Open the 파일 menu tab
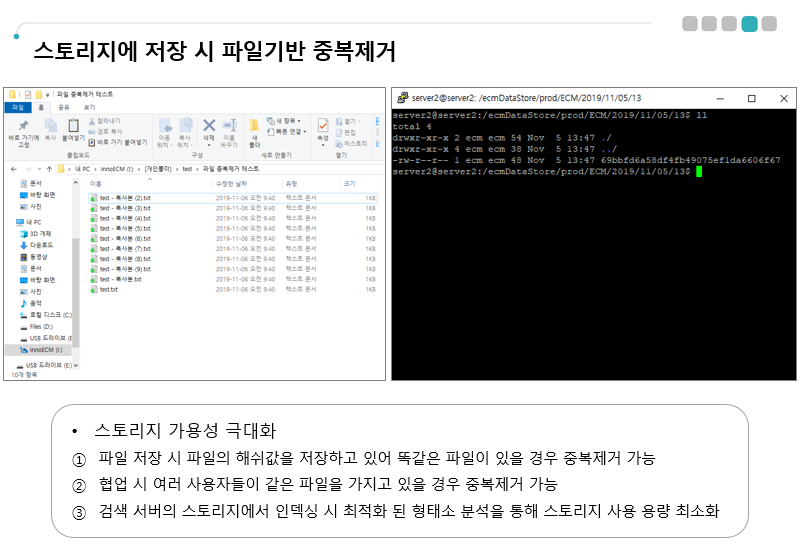This screenshot has width=800, height=555. point(17,107)
